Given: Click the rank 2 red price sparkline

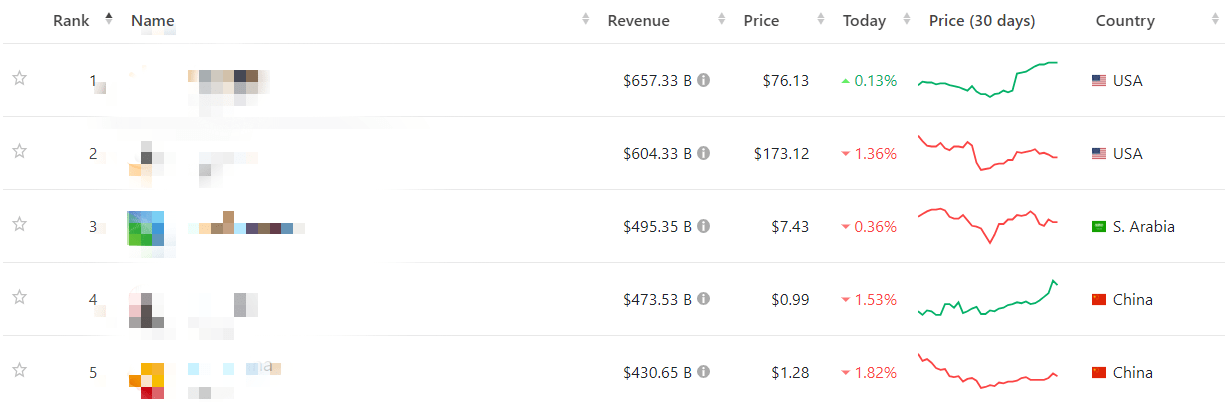Looking at the screenshot, I should pos(988,153).
